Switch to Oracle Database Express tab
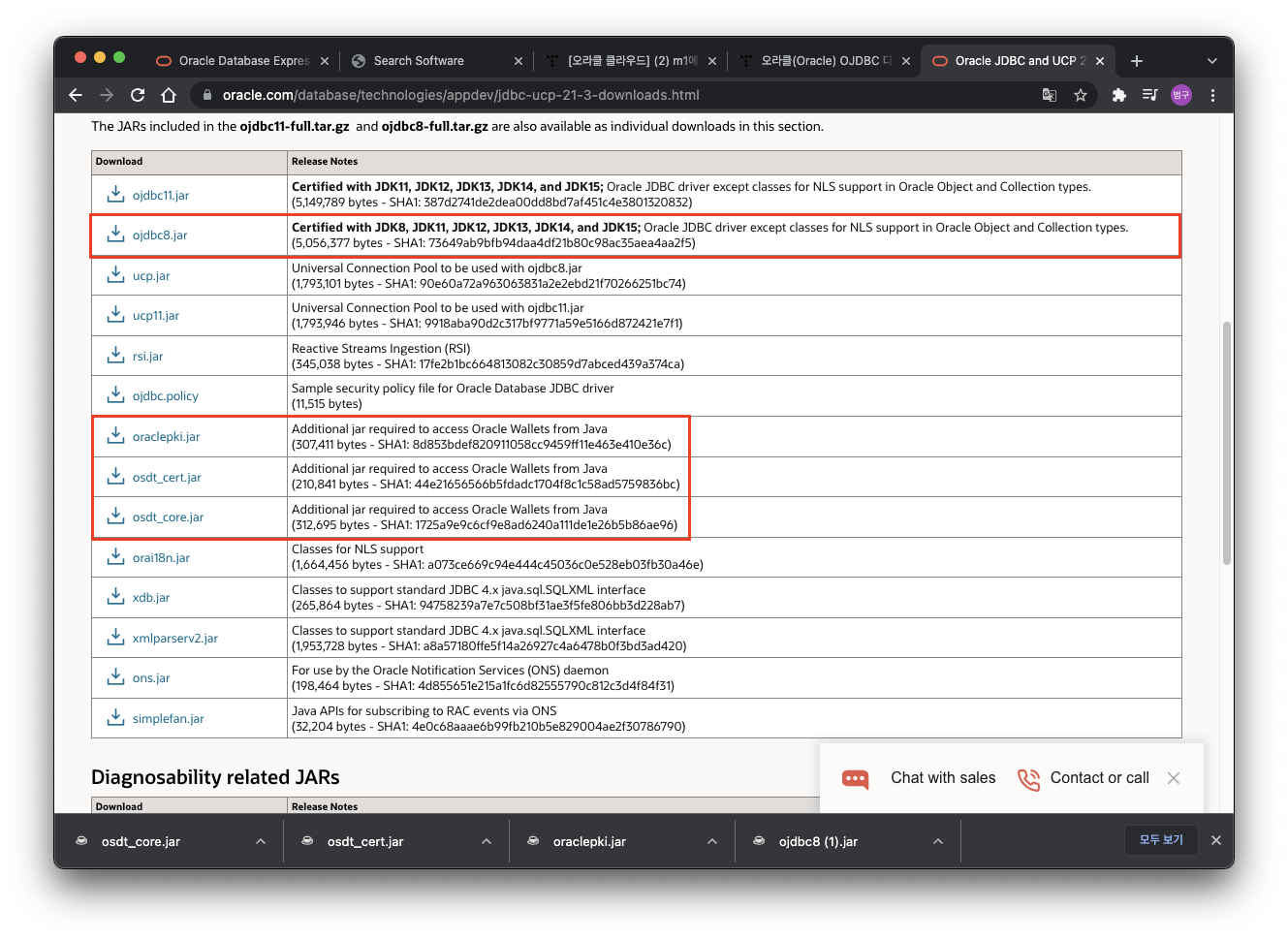This screenshot has width=1288, height=940. pyautogui.click(x=241, y=60)
